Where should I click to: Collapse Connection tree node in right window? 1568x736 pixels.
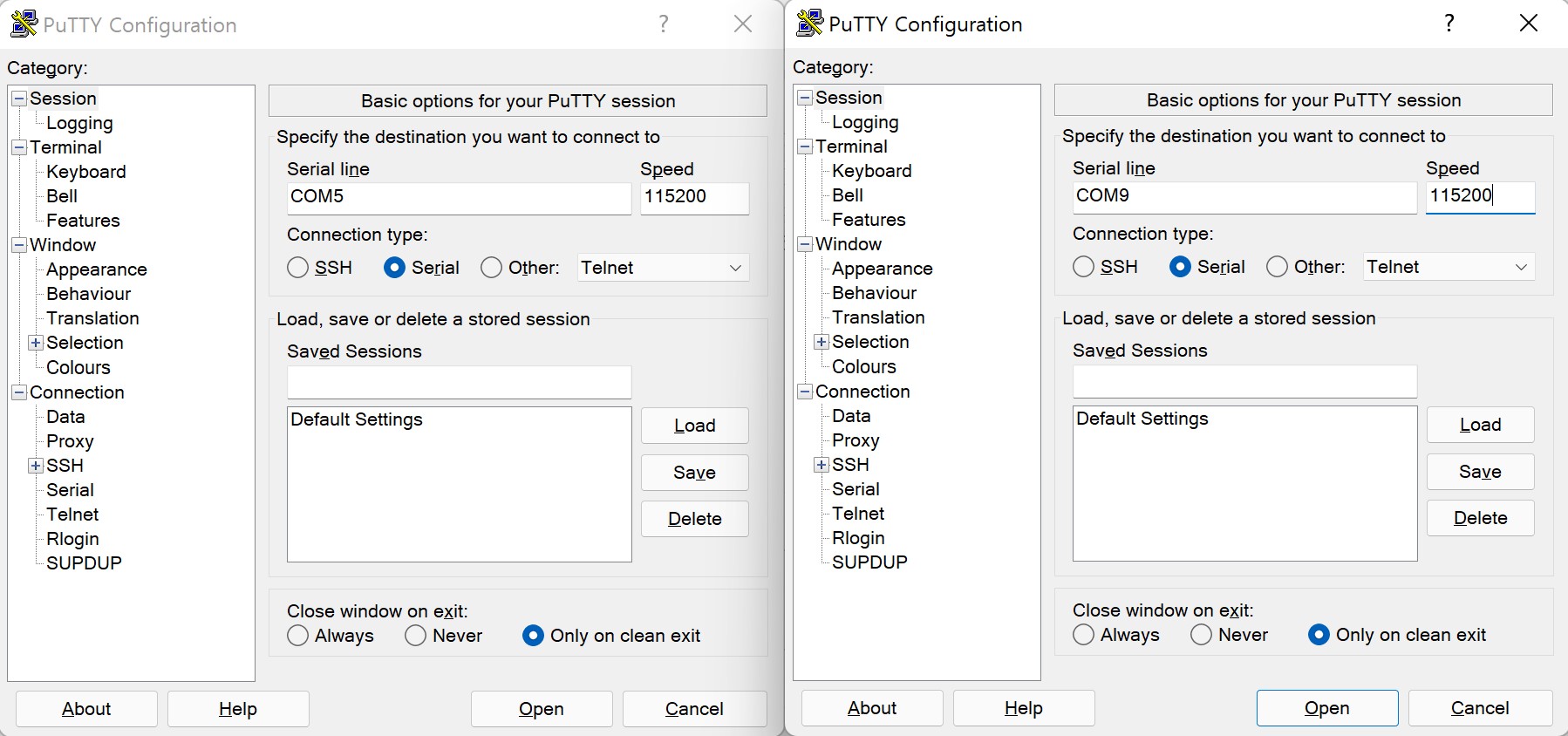click(805, 392)
